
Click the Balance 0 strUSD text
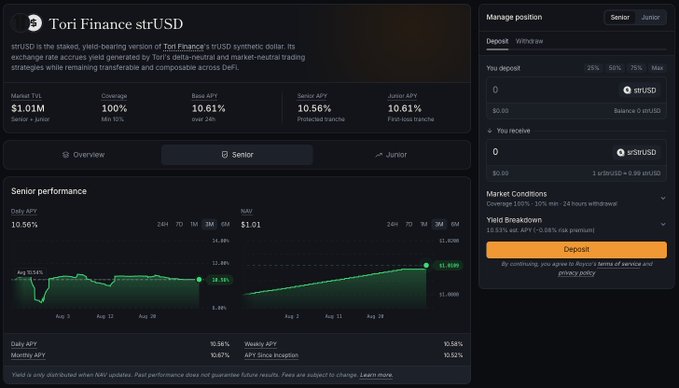(637, 111)
